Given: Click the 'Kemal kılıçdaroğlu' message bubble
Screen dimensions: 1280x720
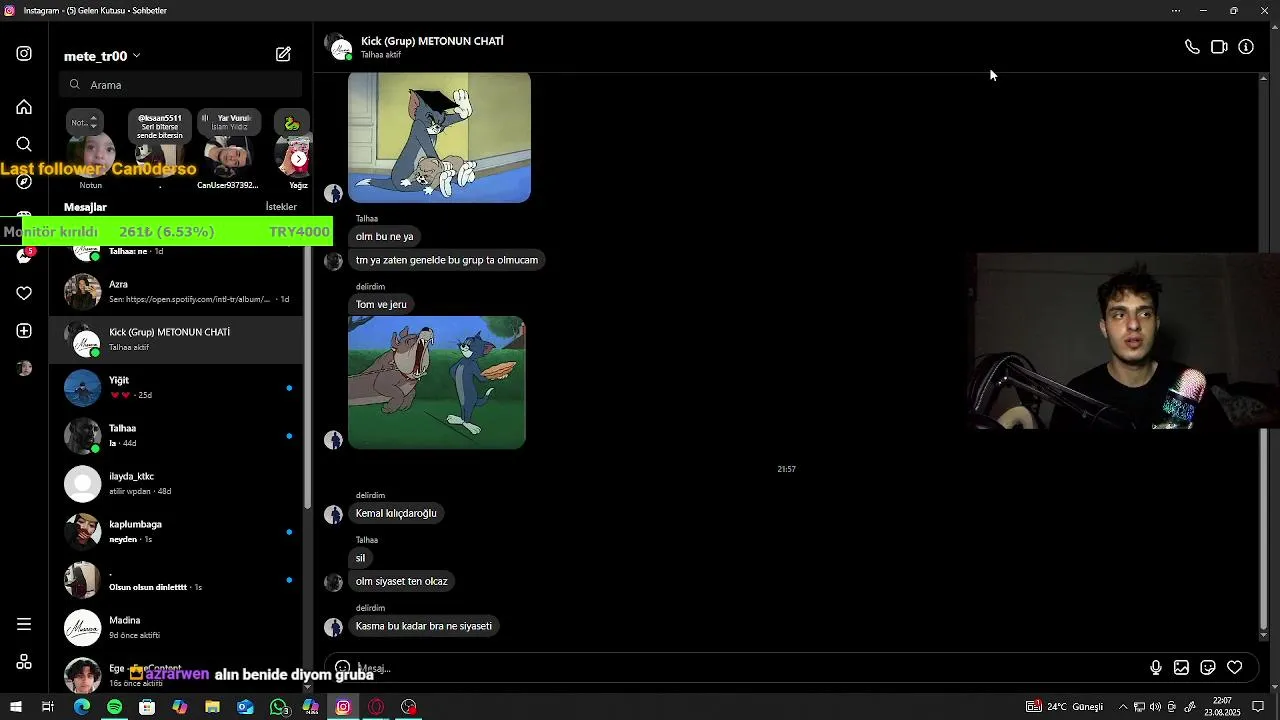Looking at the screenshot, I should pos(396,514).
